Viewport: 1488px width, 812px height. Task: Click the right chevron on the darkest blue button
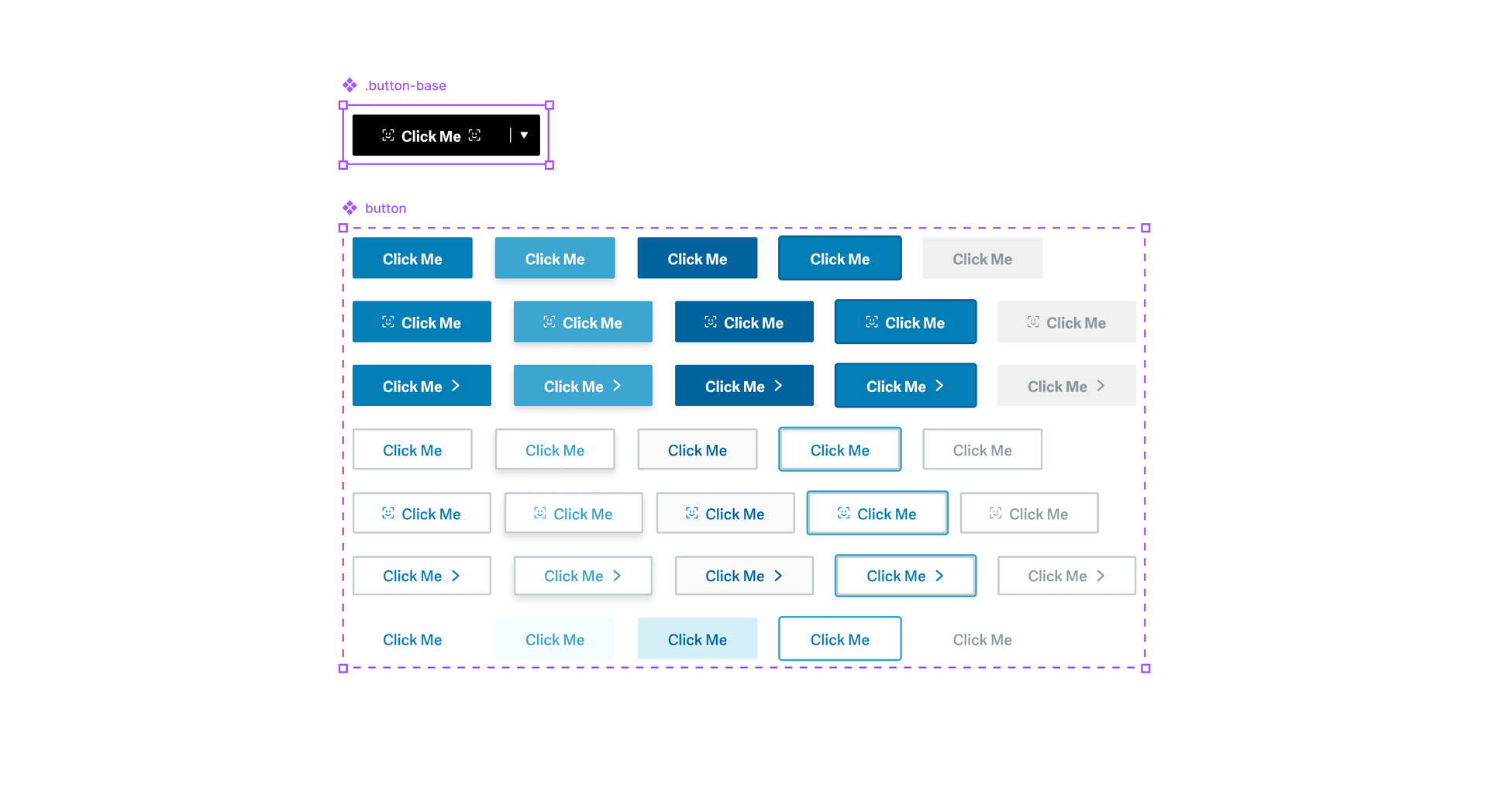click(777, 385)
